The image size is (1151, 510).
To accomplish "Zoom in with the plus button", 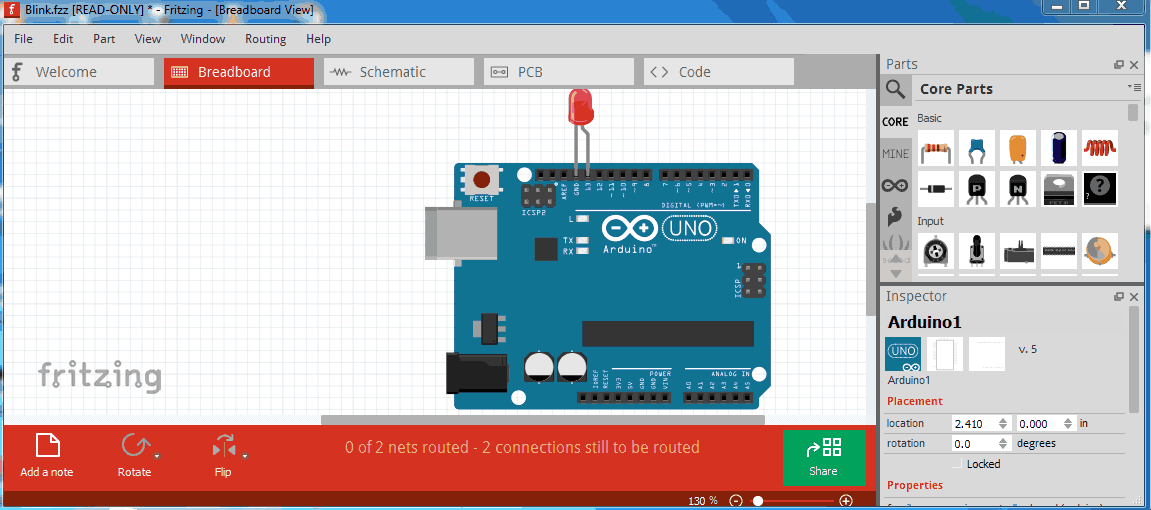I will pos(846,500).
